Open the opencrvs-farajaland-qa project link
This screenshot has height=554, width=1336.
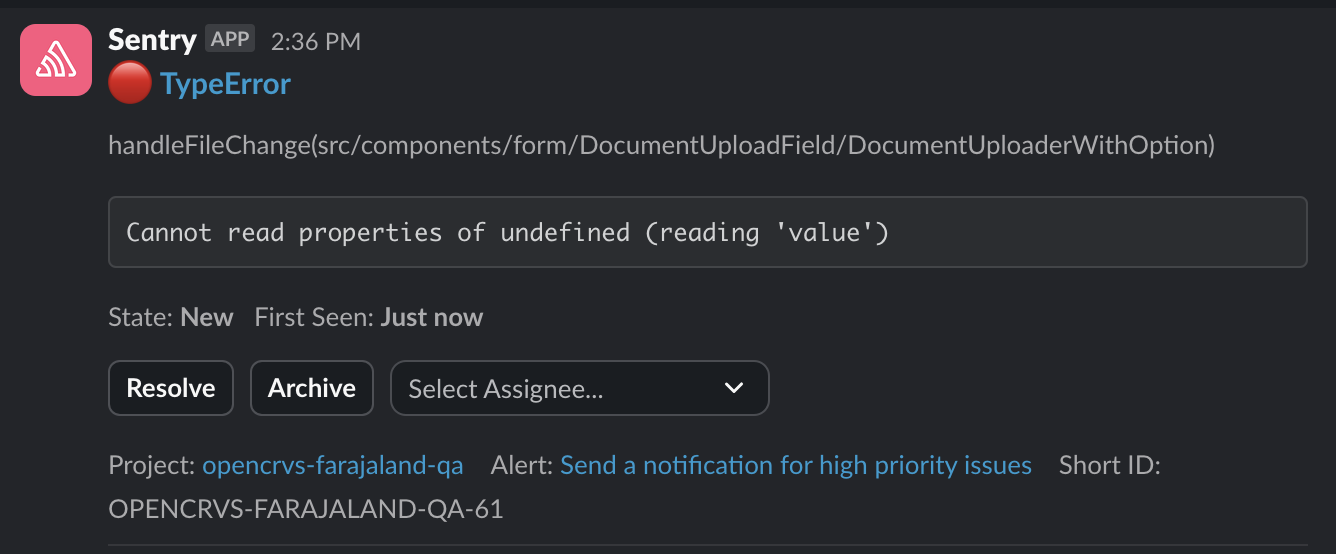coord(332,465)
